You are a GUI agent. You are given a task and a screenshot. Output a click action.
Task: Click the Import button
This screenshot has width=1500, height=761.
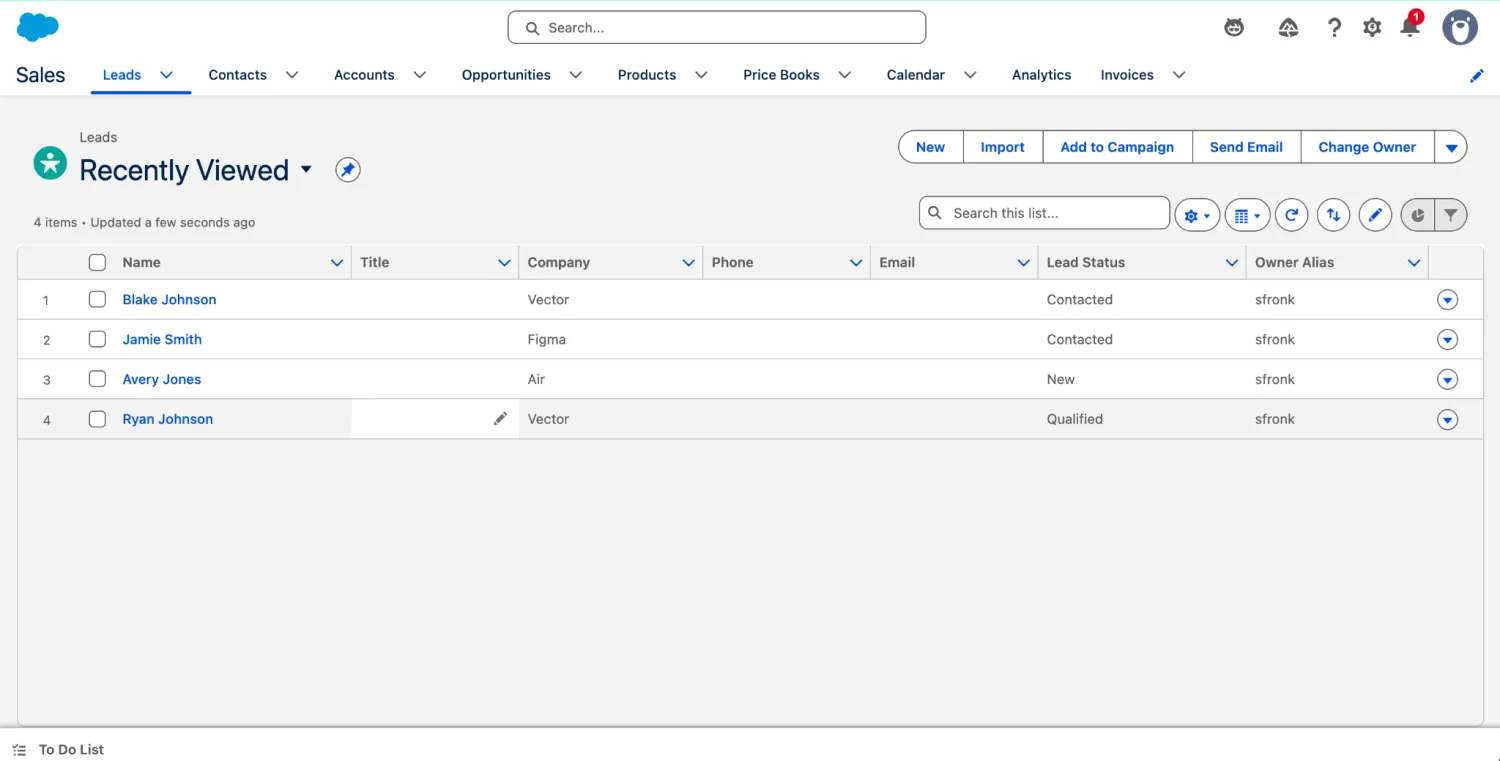[x=1002, y=147]
